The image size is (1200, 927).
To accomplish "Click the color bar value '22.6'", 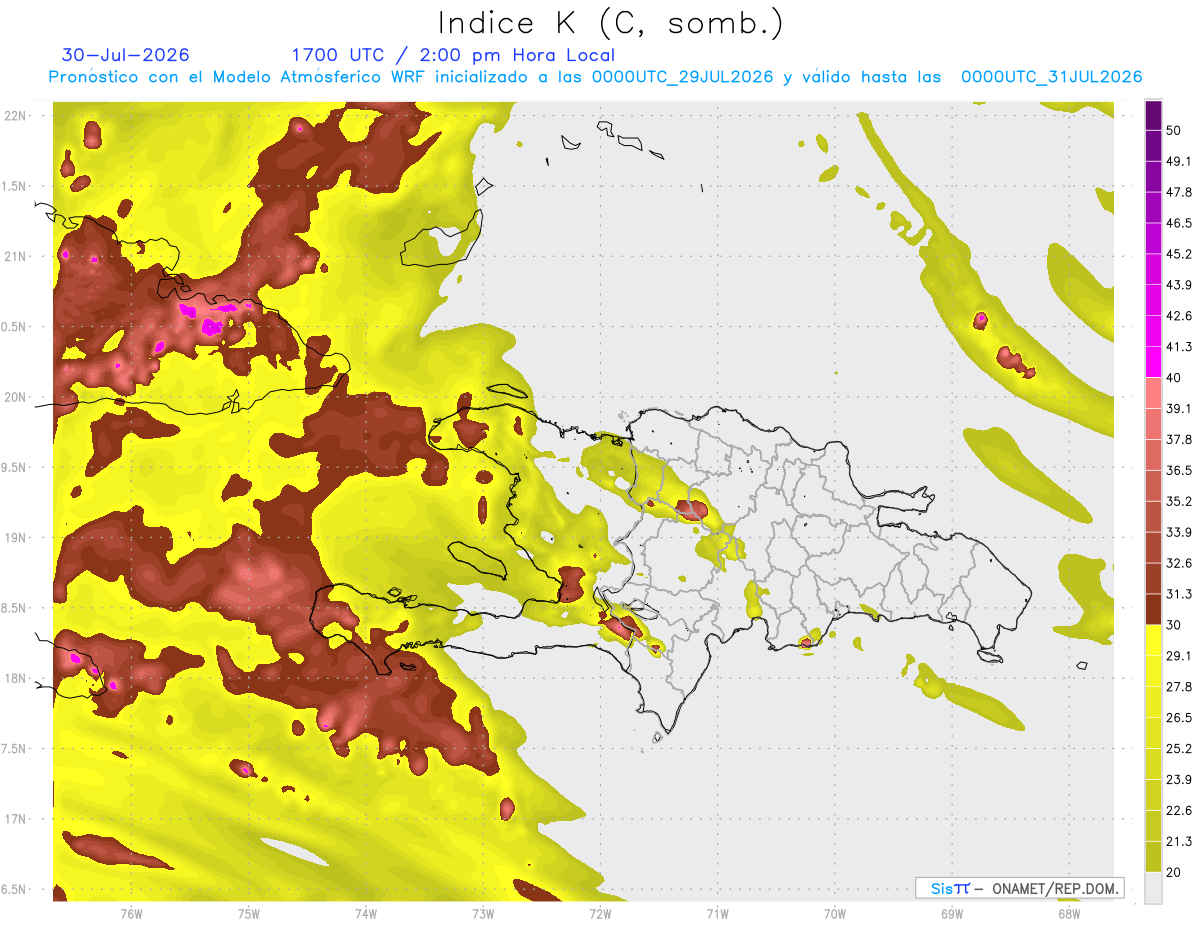I will click(x=1180, y=810).
